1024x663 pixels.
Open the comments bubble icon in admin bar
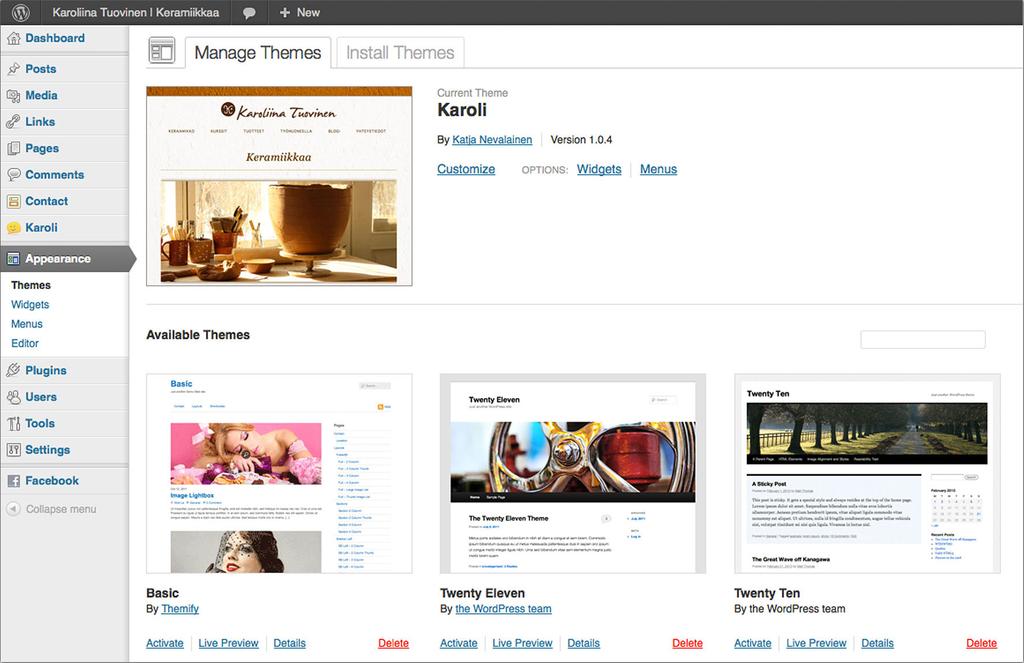pyautogui.click(x=249, y=13)
